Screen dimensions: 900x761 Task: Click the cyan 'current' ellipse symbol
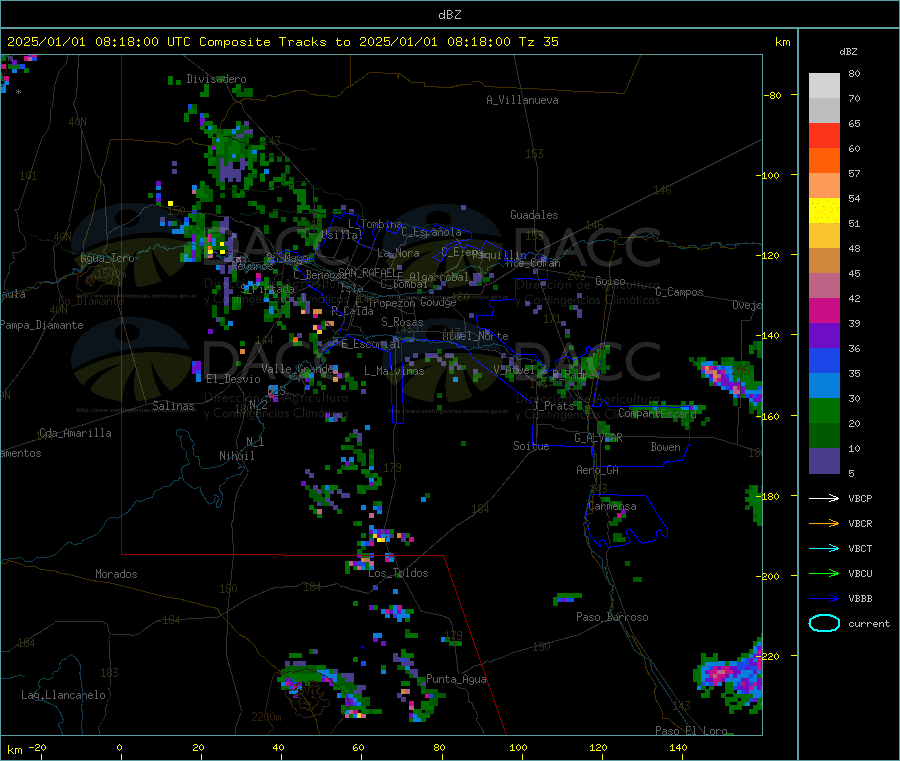824,623
